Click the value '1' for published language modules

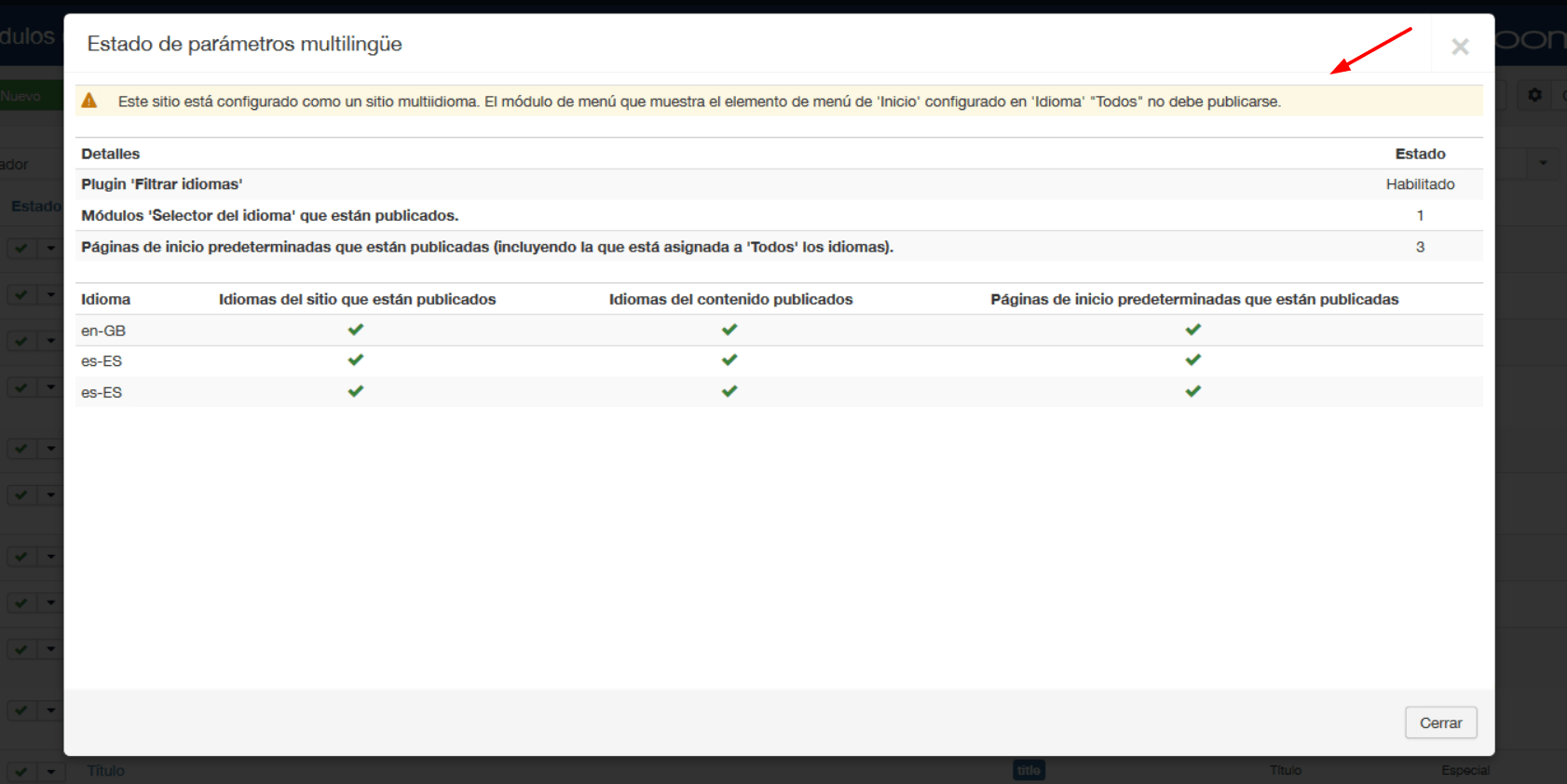tap(1420, 215)
